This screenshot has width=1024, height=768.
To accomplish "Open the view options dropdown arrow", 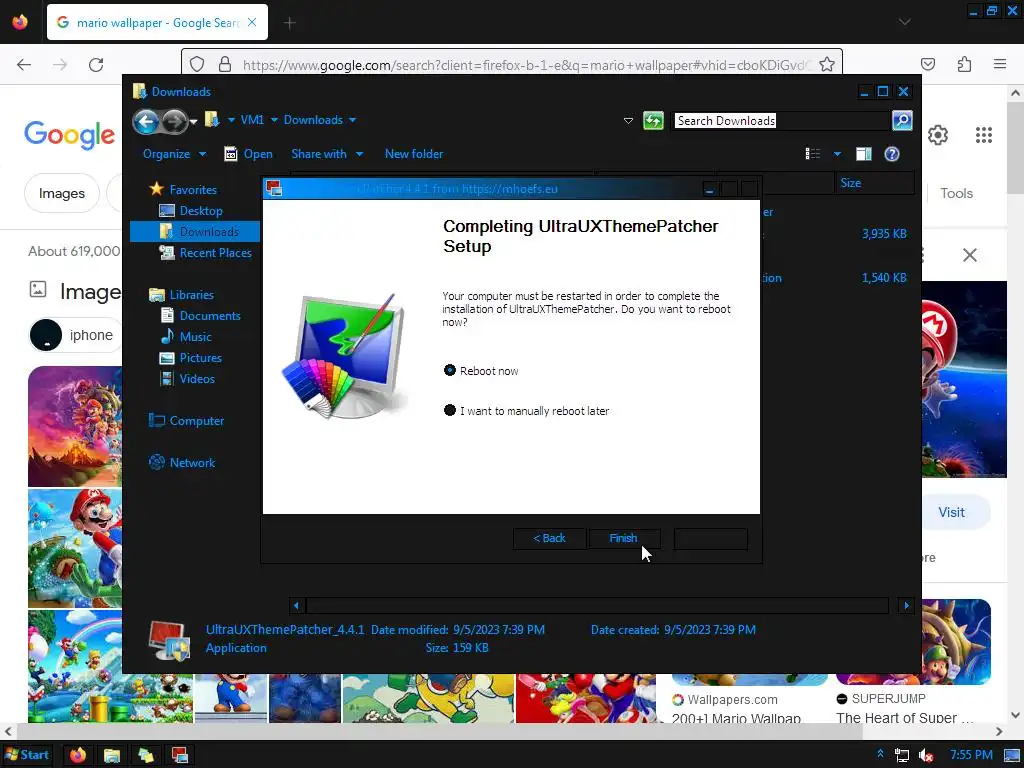I will [837, 154].
